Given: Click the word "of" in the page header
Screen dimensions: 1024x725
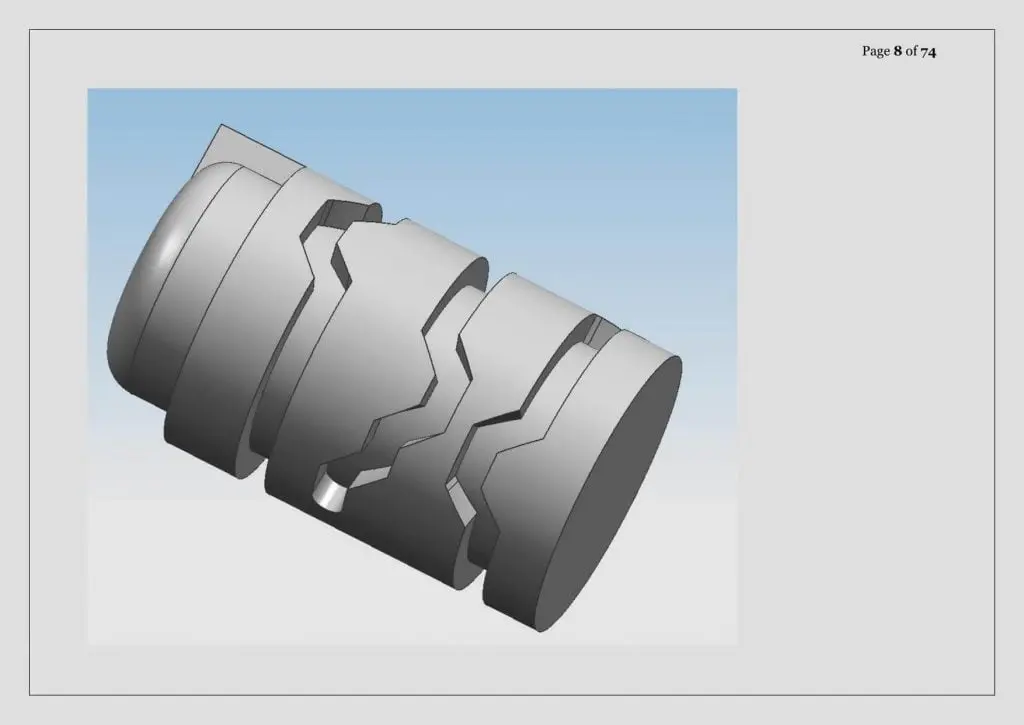Looking at the screenshot, I should (x=911, y=51).
